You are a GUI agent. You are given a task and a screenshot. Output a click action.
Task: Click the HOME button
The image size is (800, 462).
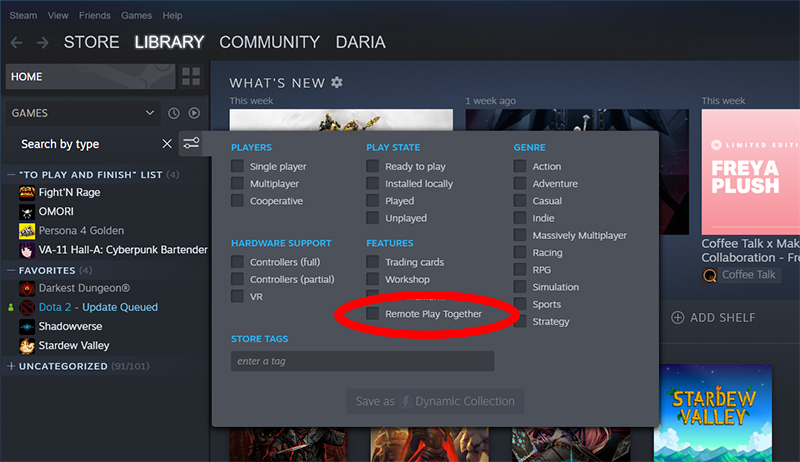pos(90,76)
